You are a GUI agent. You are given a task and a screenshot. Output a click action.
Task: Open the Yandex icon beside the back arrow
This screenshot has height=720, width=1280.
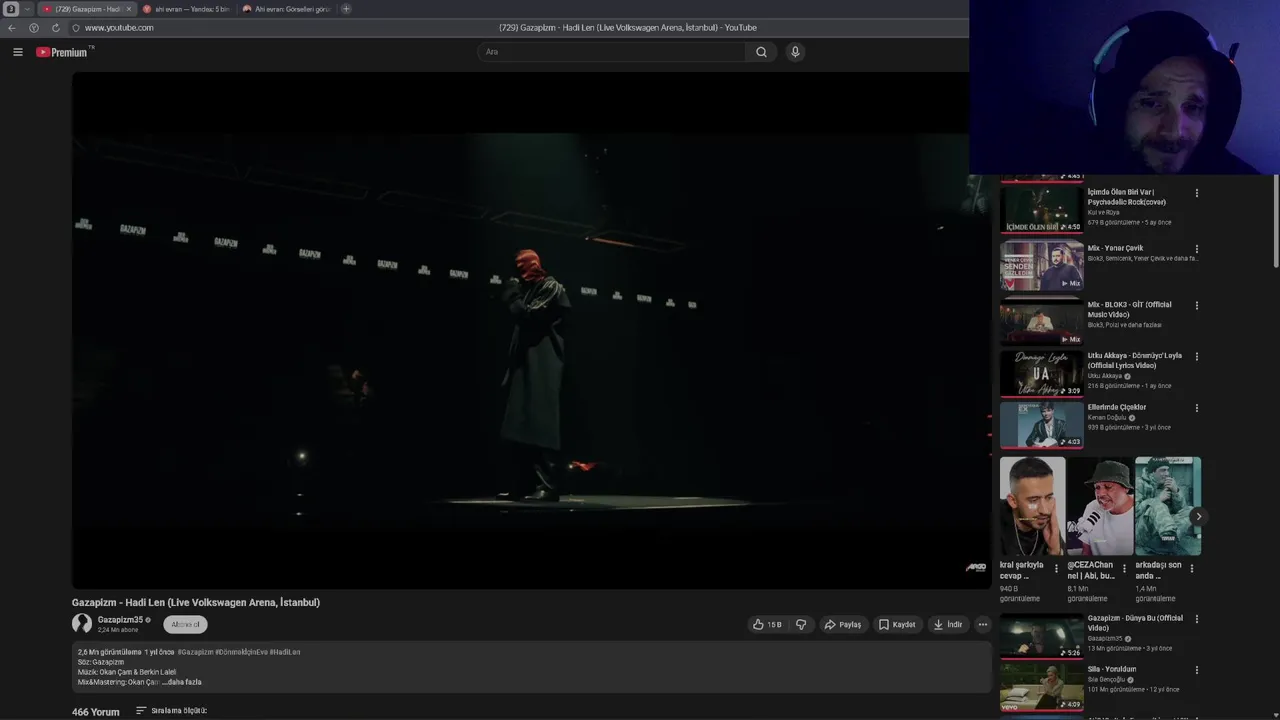click(34, 28)
